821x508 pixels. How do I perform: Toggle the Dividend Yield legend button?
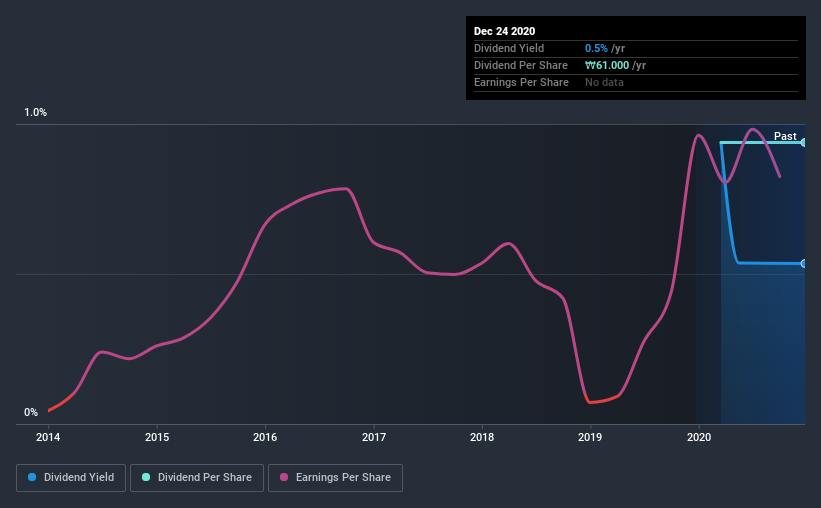coord(71,478)
